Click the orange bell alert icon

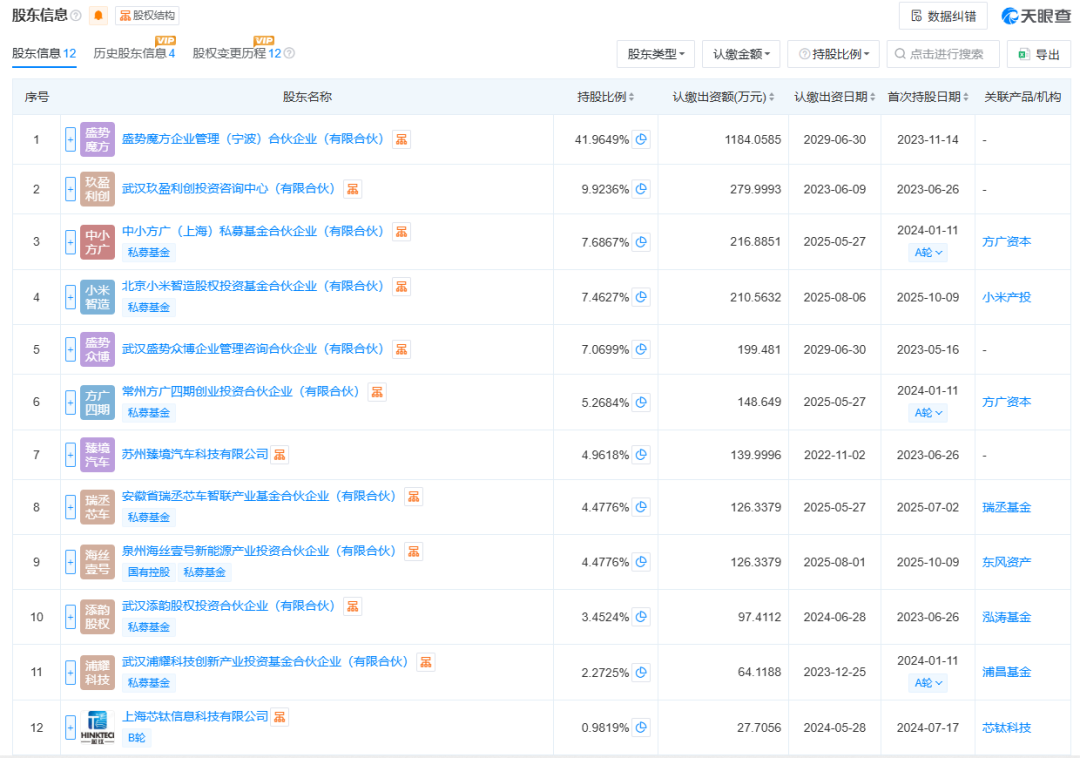98,16
